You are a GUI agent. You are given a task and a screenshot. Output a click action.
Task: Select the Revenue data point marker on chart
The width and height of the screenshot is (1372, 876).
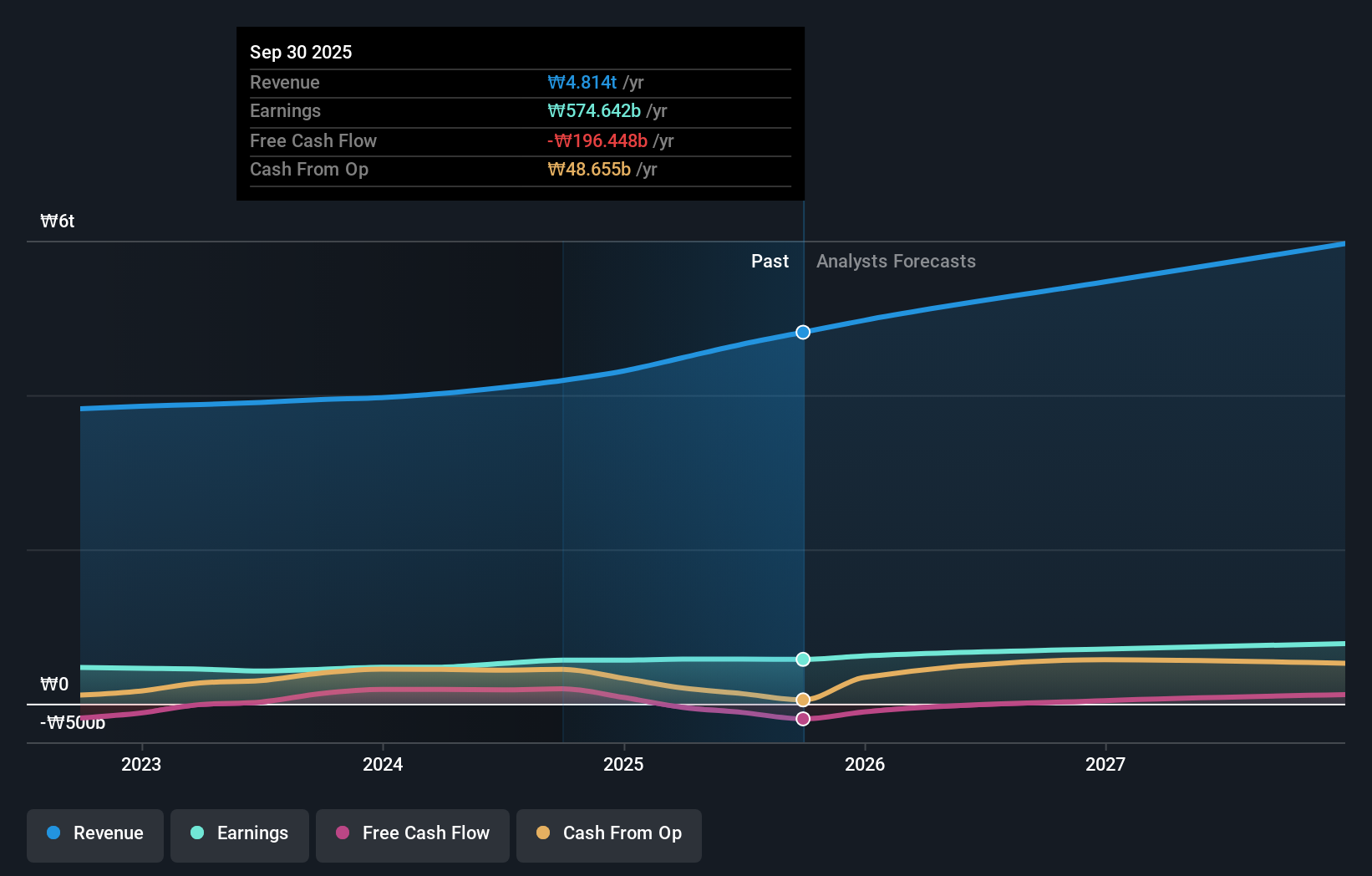(x=802, y=332)
